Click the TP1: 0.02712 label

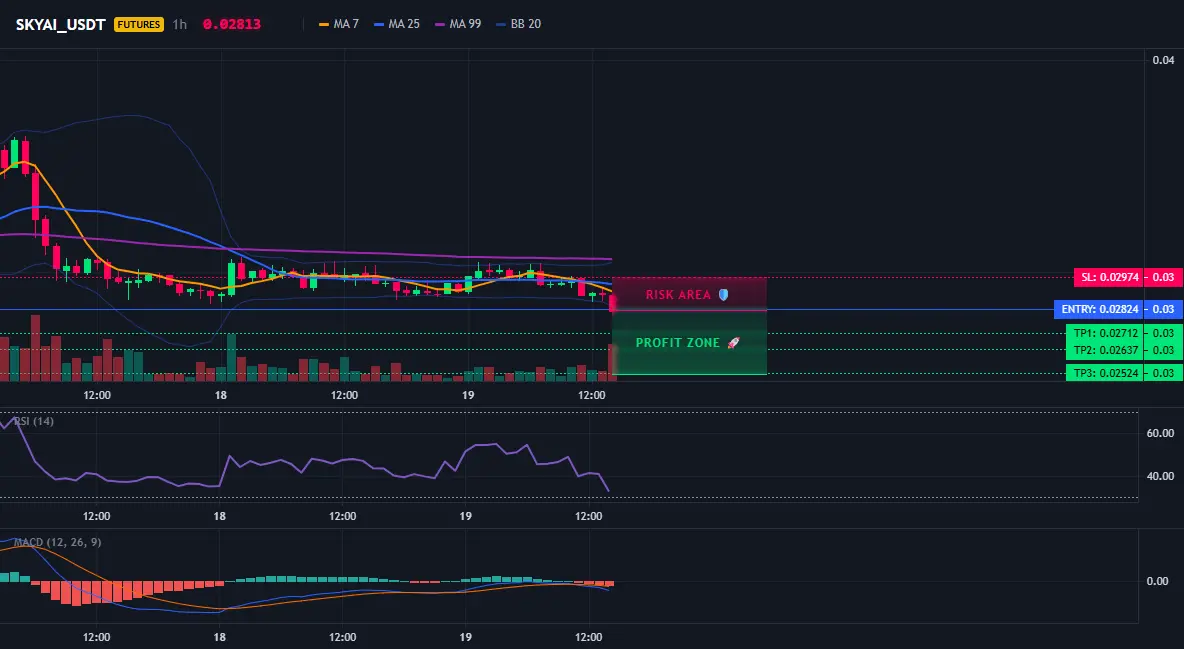click(1105, 333)
